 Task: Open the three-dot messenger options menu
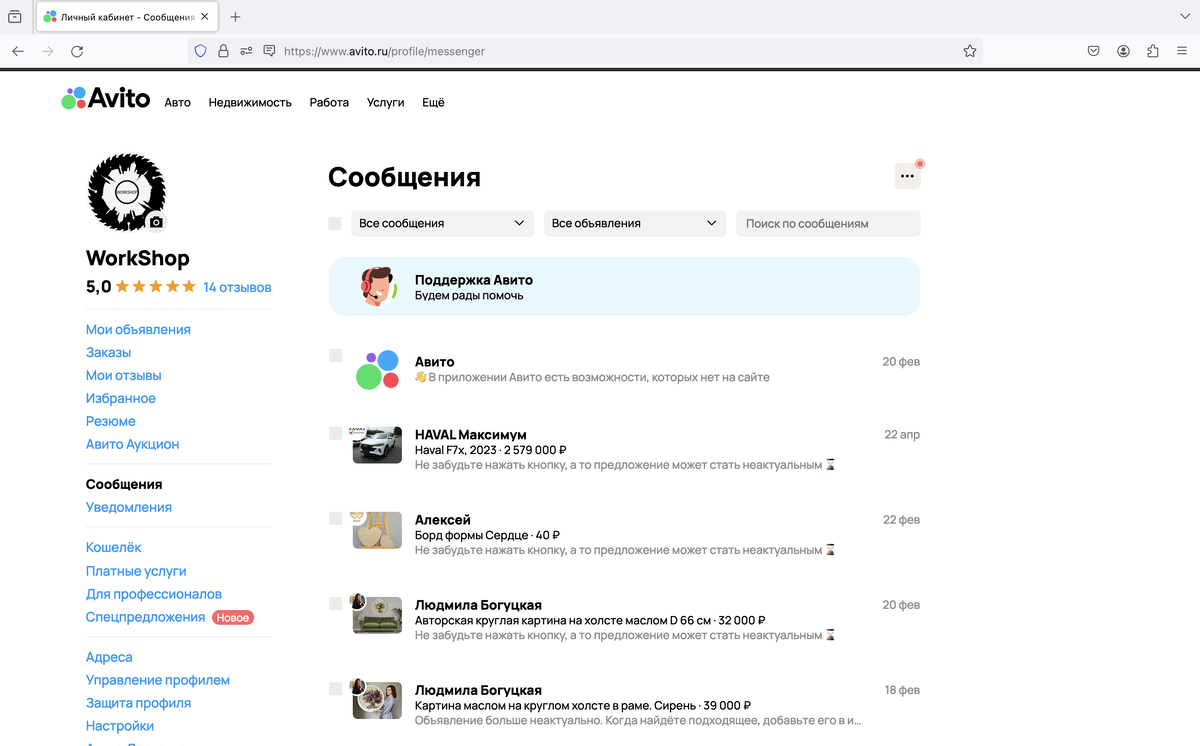pos(907,174)
